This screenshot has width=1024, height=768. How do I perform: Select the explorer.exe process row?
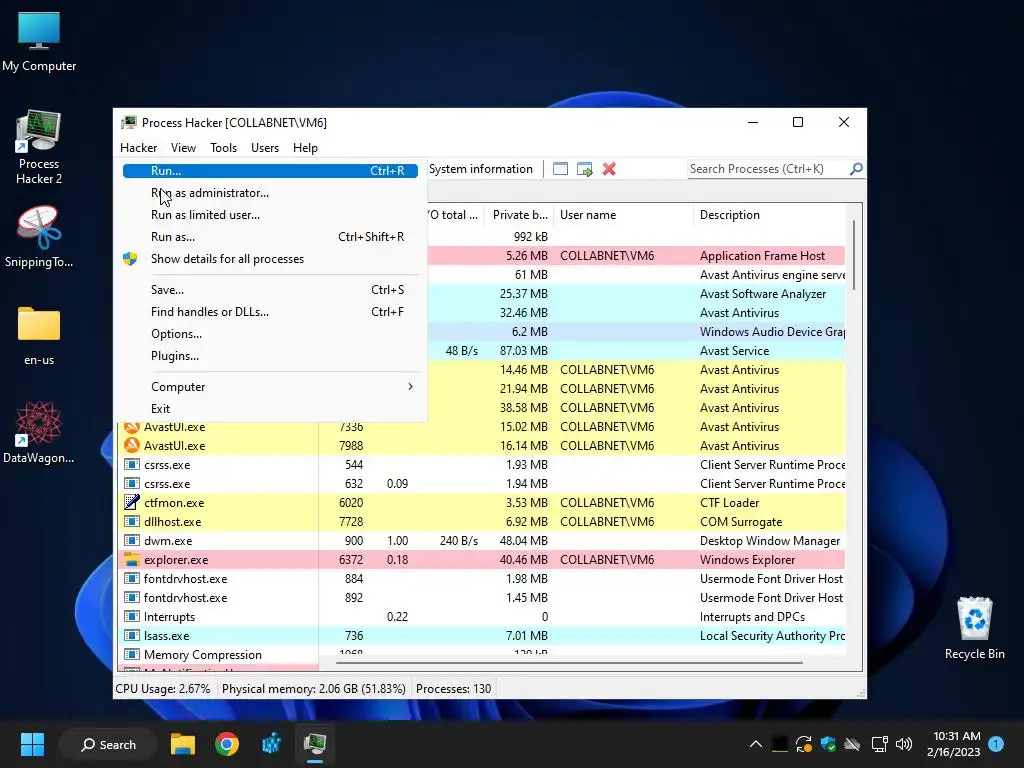coord(483,560)
